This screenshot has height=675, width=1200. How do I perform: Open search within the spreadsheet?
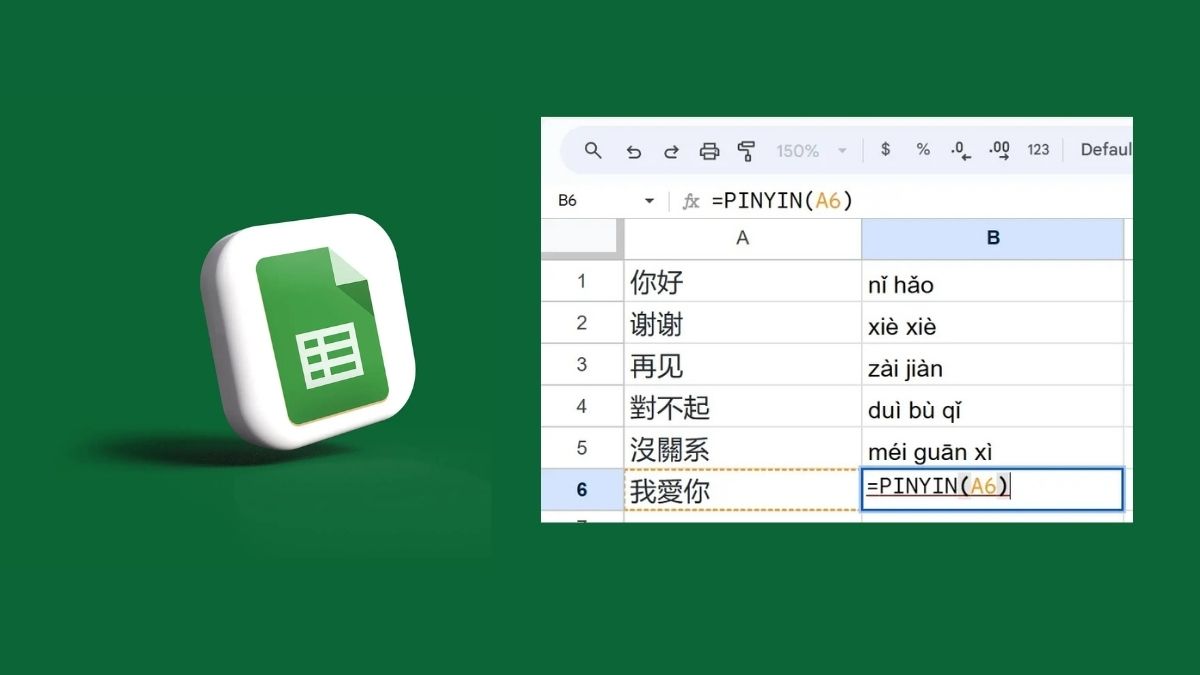tap(593, 150)
